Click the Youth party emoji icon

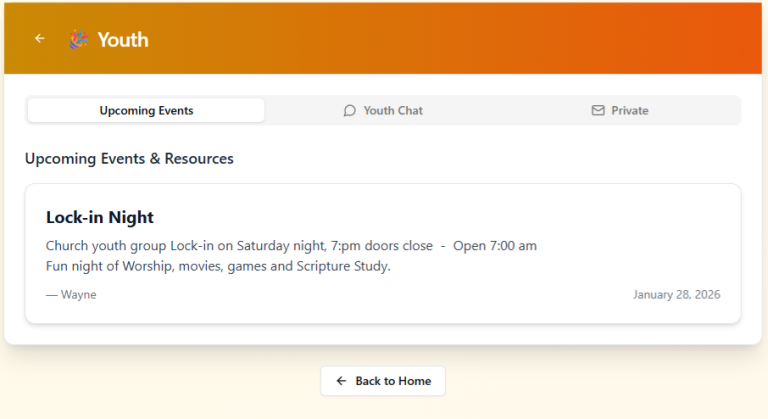pyautogui.click(x=79, y=39)
